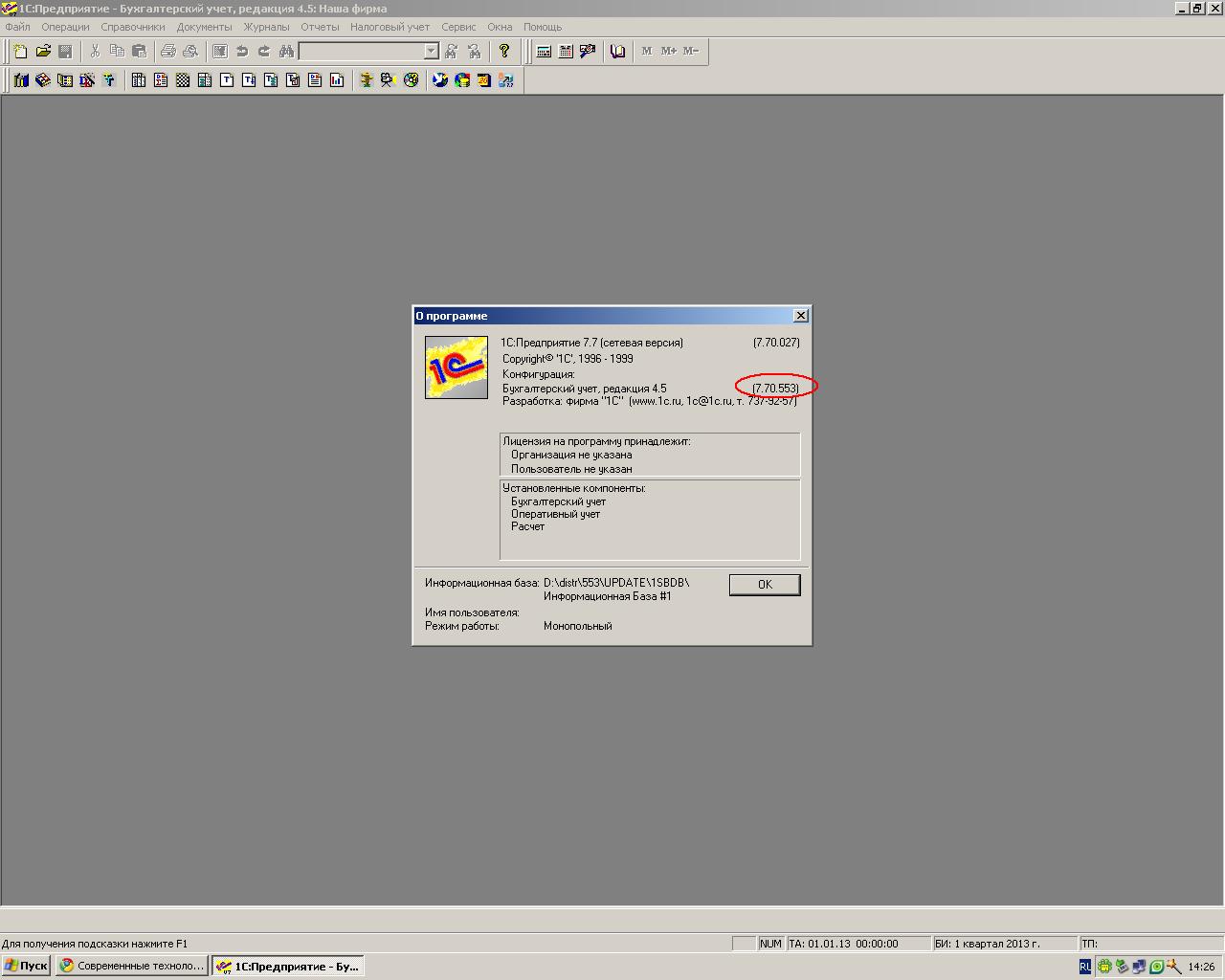The image size is (1225, 980).
Task: Click the БИ: 1 квартал 2013 г. status field
Action: [x=1005, y=944]
